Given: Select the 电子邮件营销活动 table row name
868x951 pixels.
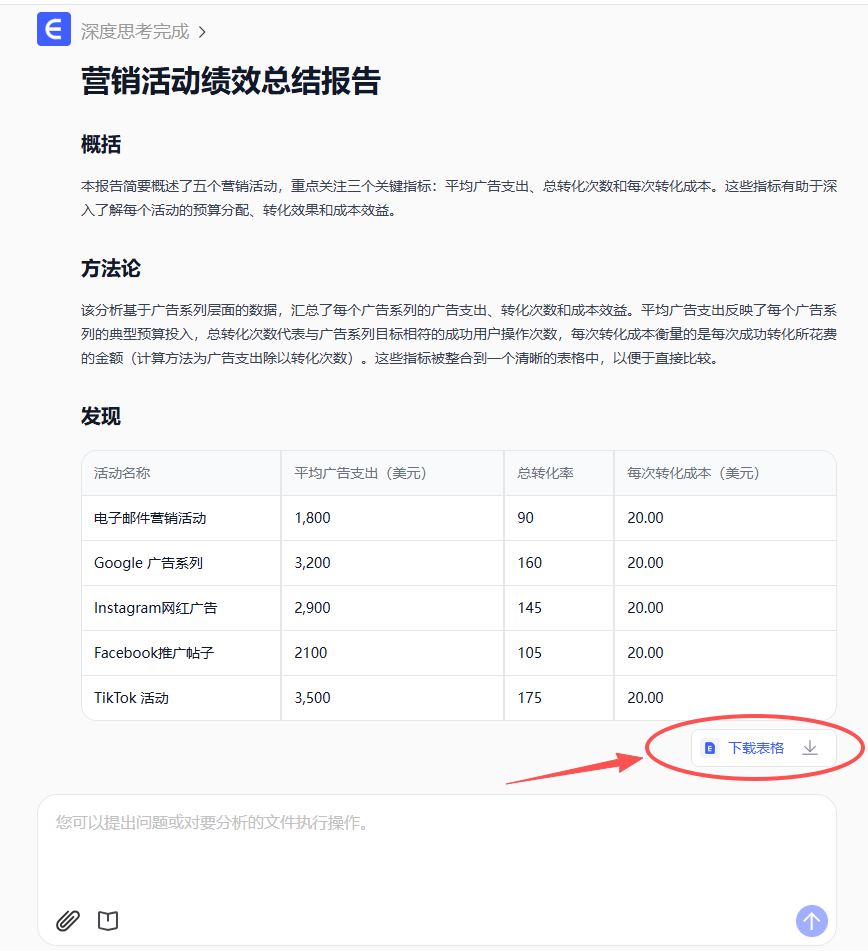Looking at the screenshot, I should 150,518.
